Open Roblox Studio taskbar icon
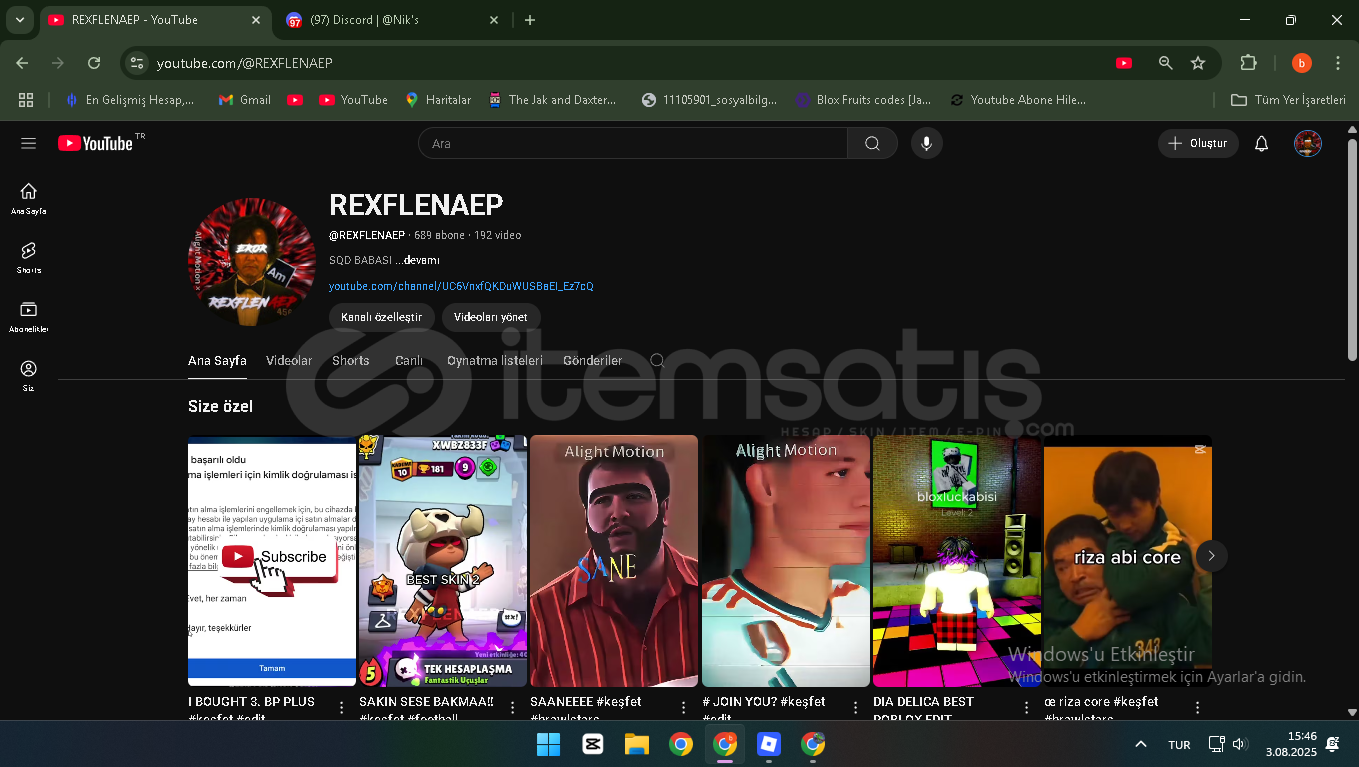This screenshot has height=767, width=1359. (x=768, y=743)
